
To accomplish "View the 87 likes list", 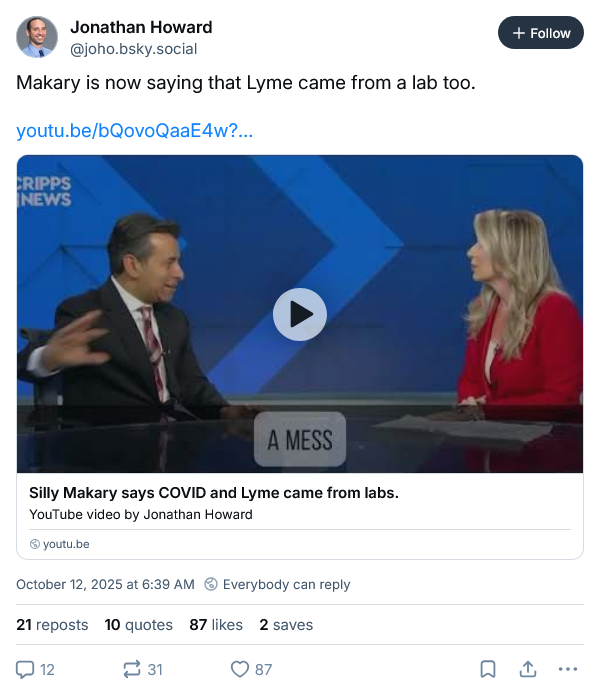I will click(216, 624).
